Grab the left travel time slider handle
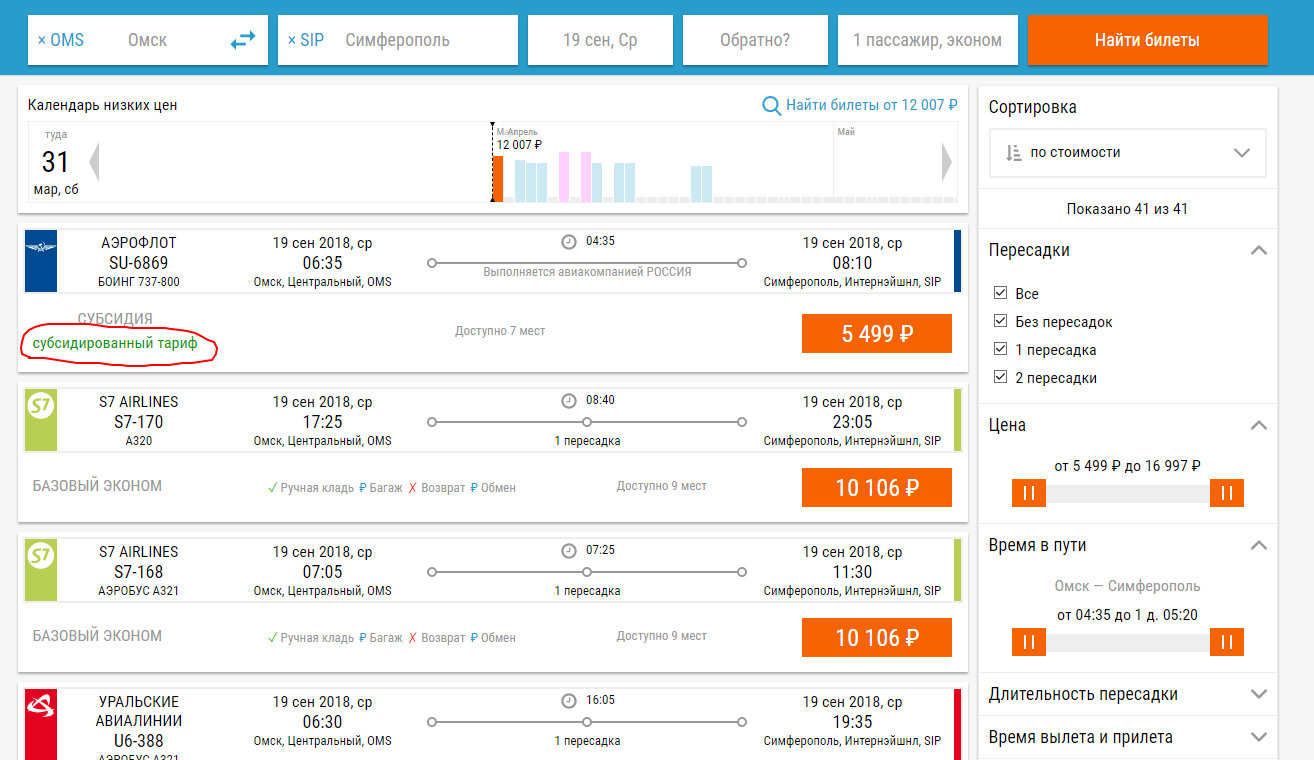1314x760 pixels. tap(1028, 642)
